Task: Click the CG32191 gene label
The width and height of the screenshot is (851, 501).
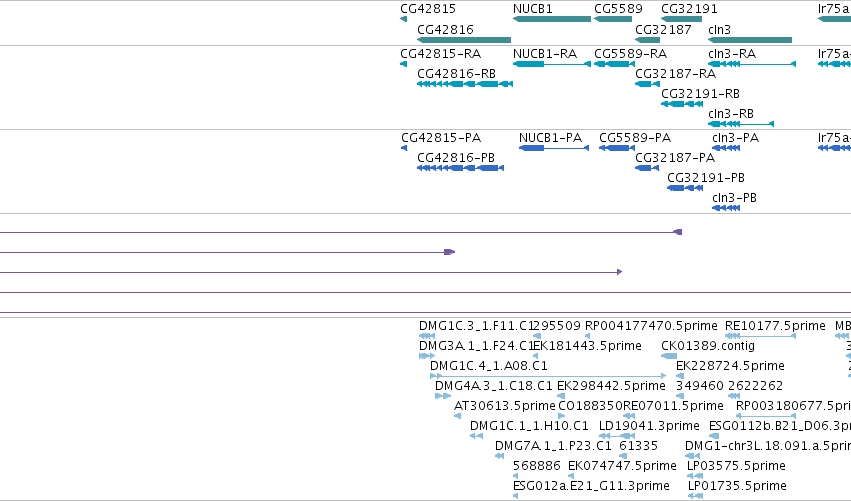Action: tap(689, 9)
